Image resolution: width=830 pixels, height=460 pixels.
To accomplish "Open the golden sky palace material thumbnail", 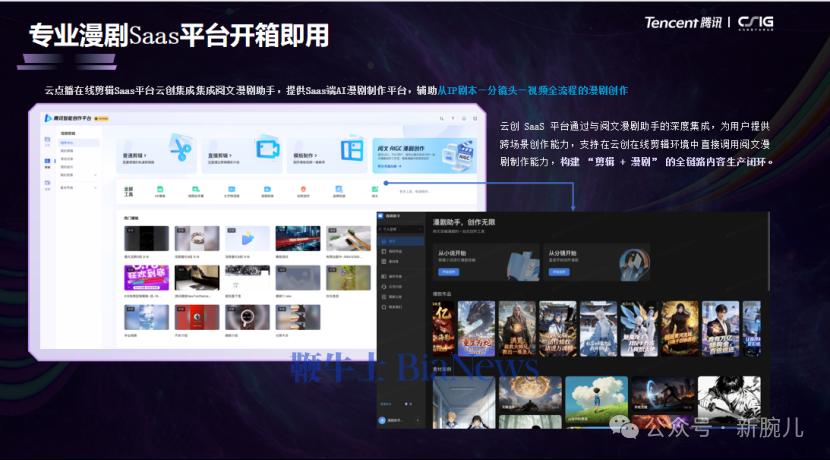I will [x=530, y=394].
